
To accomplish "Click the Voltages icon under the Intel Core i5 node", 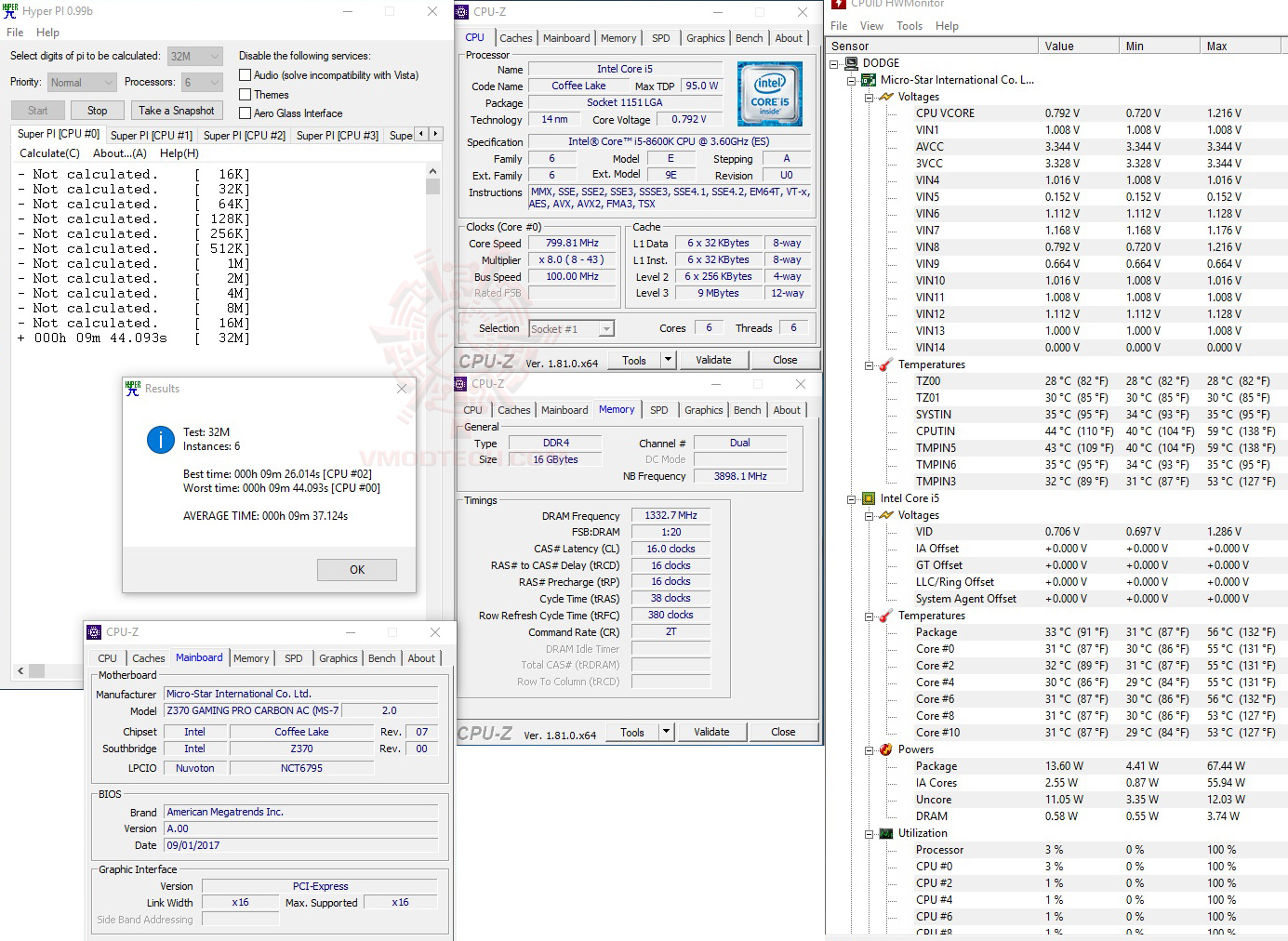I will point(886,515).
